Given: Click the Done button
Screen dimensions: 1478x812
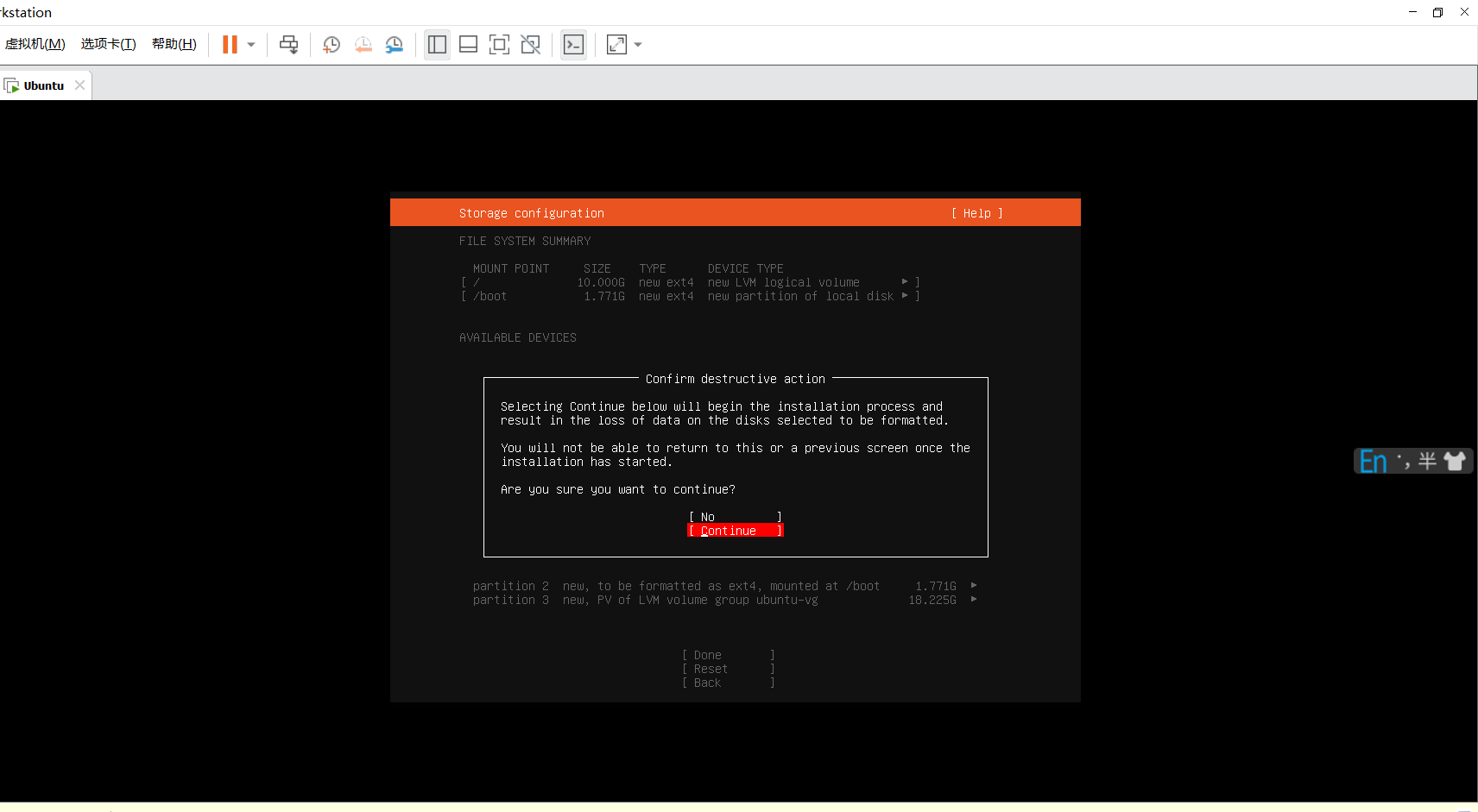Looking at the screenshot, I should tap(729, 655).
